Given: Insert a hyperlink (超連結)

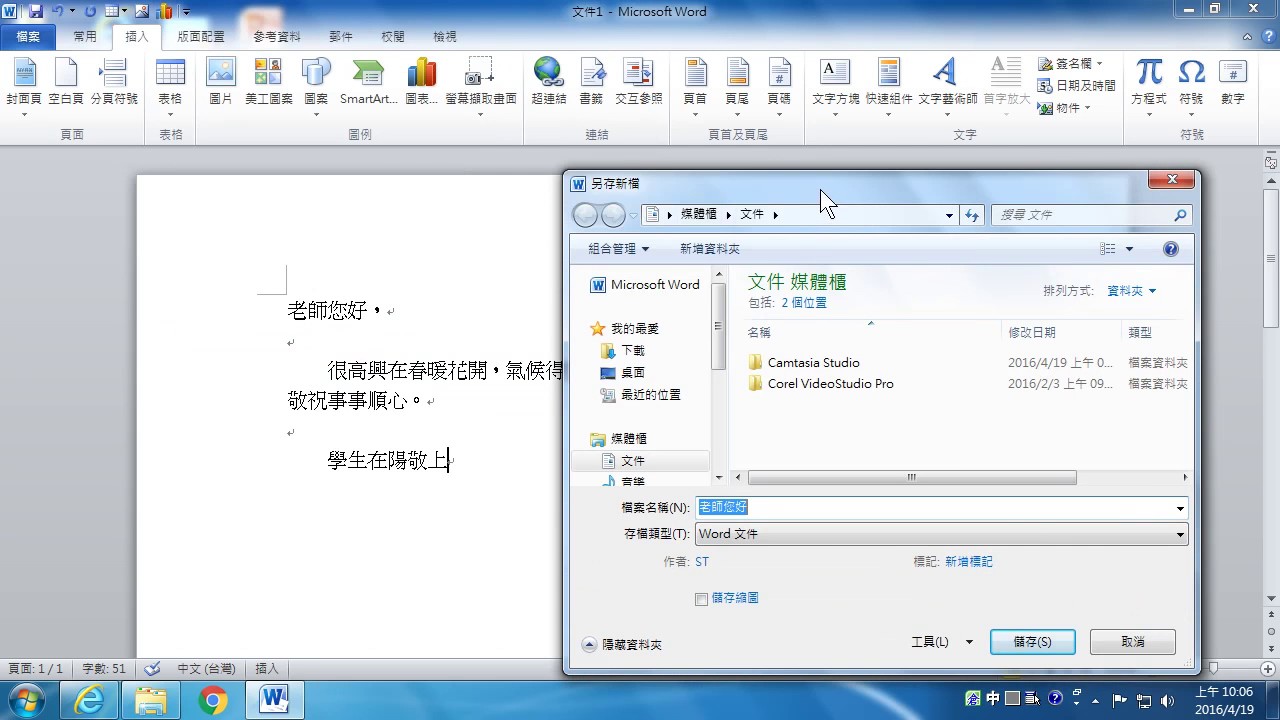Looking at the screenshot, I should (x=549, y=86).
